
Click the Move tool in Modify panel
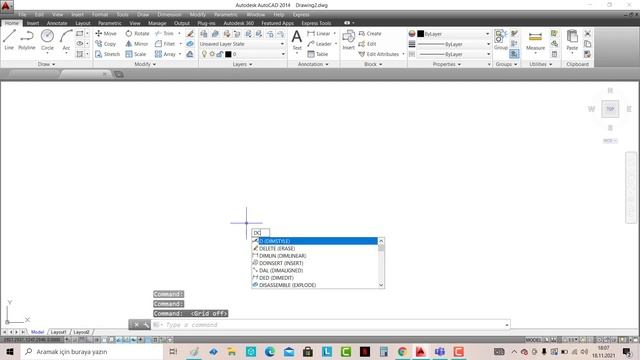coord(106,33)
